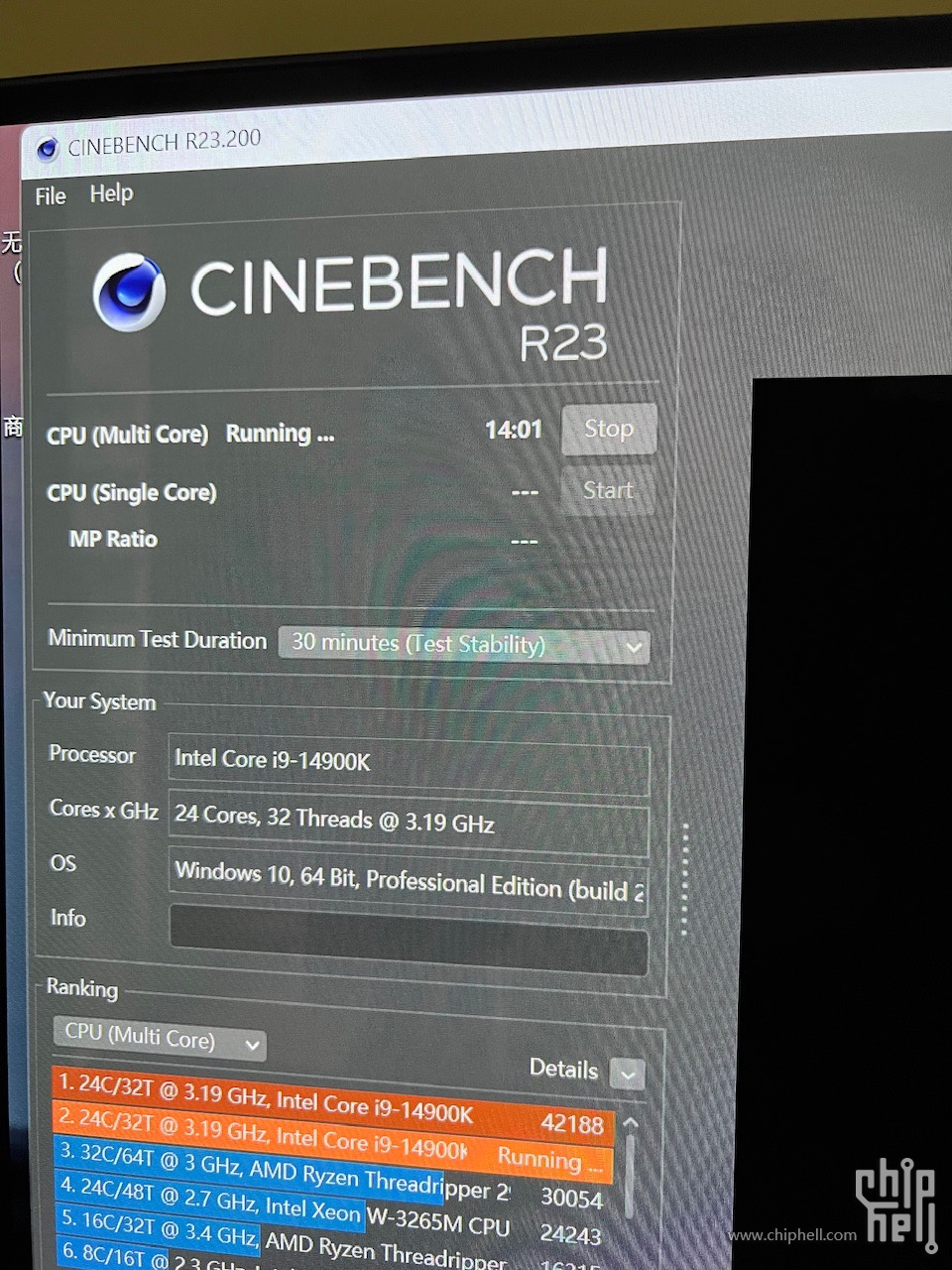Click the Cinebench title bar app icon
952x1270 pixels.
tap(47, 149)
